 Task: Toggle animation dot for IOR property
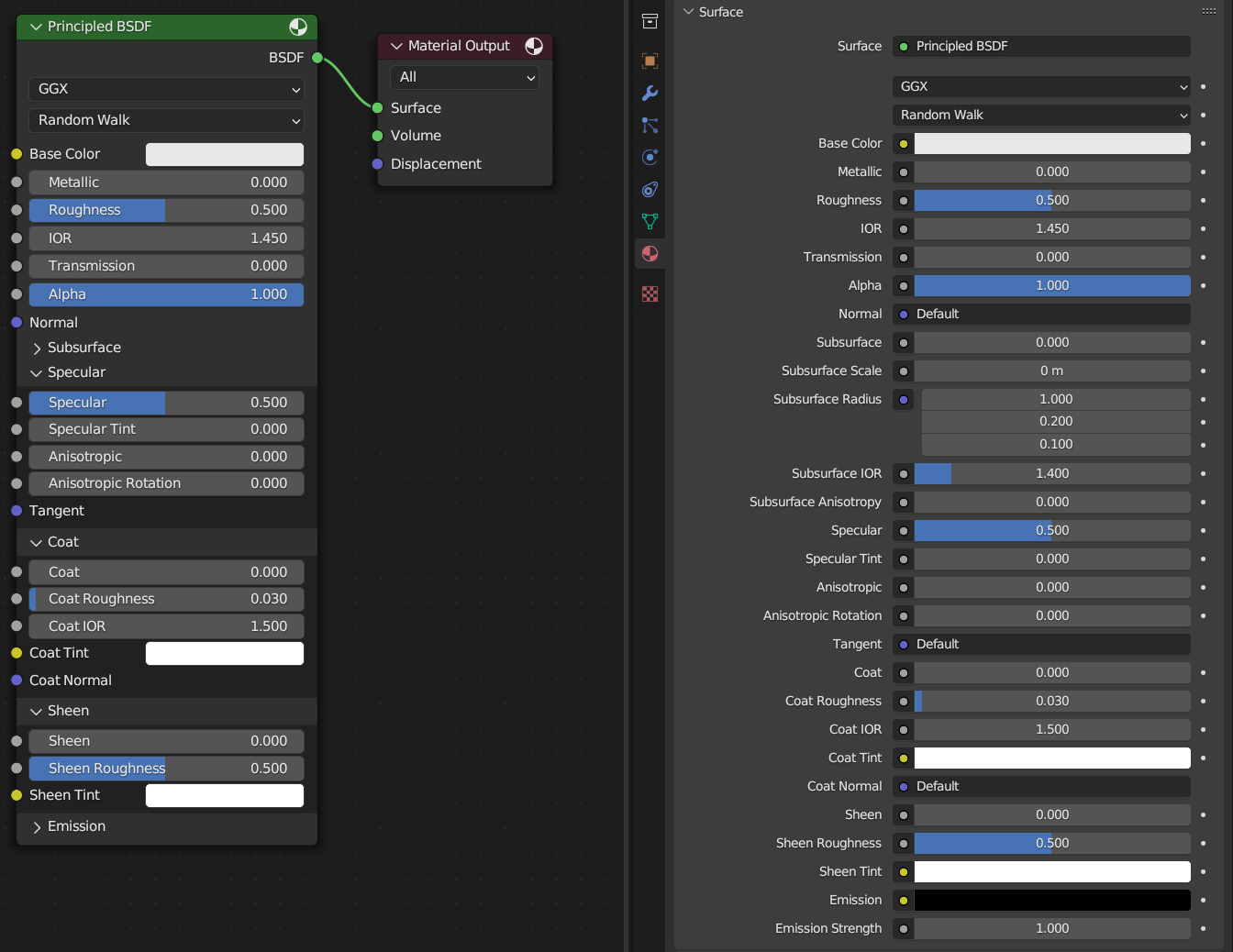click(1203, 228)
